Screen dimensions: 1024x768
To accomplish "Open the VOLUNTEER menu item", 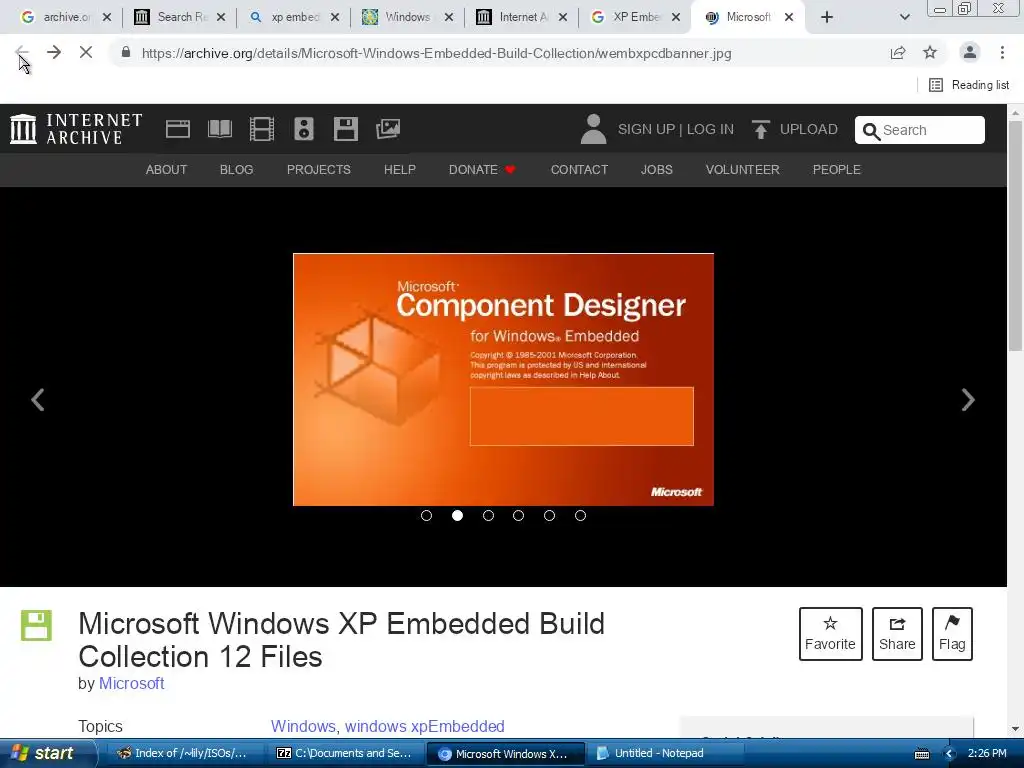I will click(743, 170).
